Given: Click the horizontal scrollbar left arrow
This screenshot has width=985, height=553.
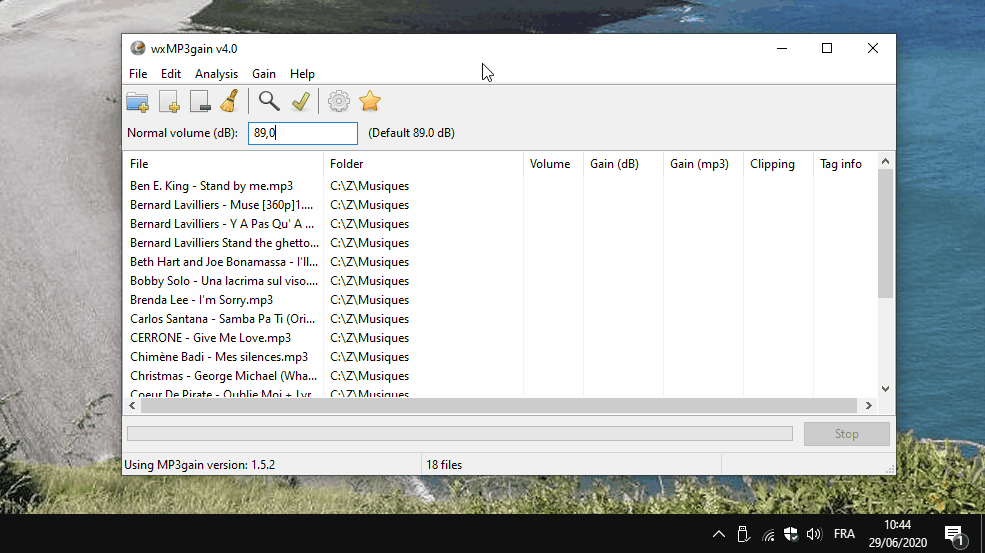Looking at the screenshot, I should (132, 405).
